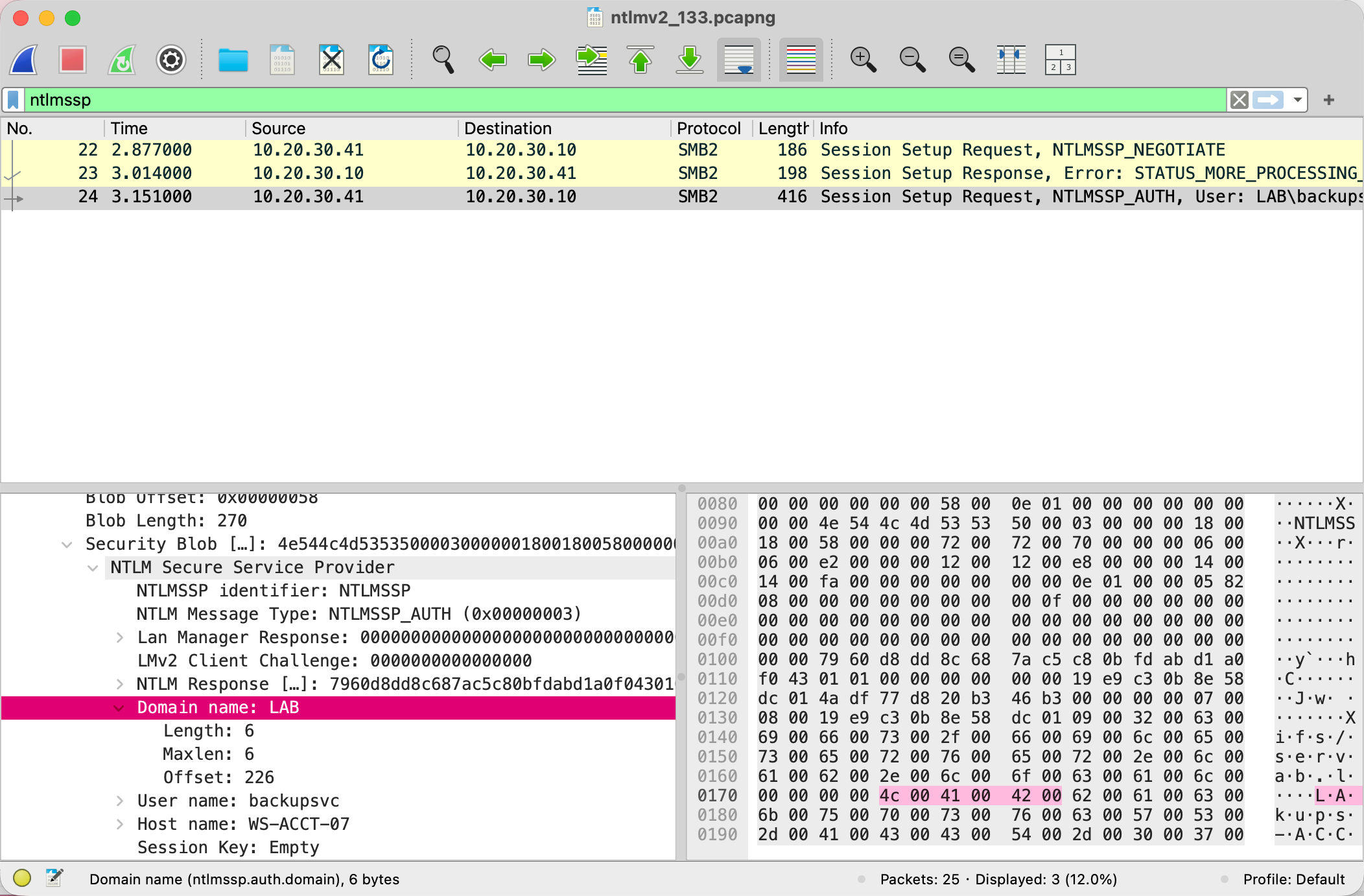Open recent display filters dropdown
This screenshot has width=1364, height=896.
click(1297, 100)
